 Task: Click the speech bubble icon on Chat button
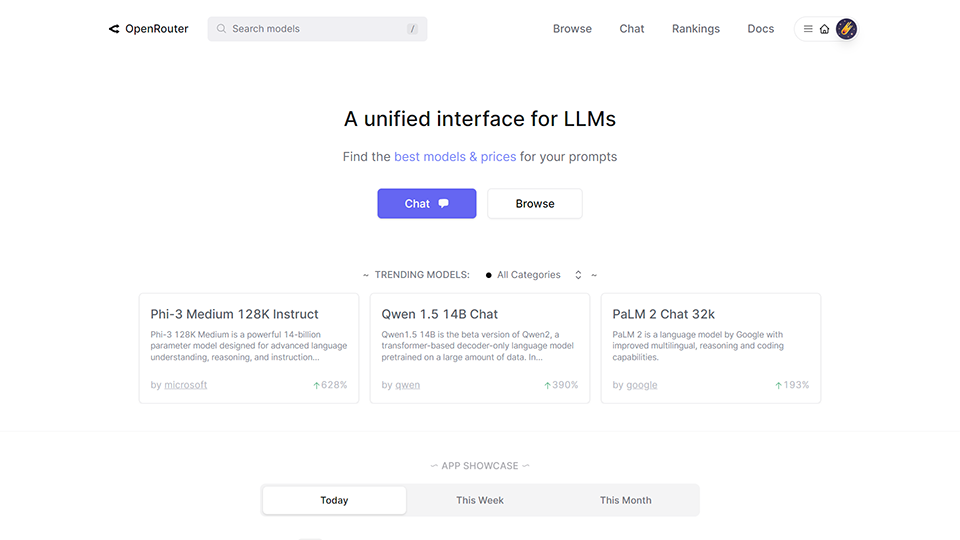[x=444, y=203]
